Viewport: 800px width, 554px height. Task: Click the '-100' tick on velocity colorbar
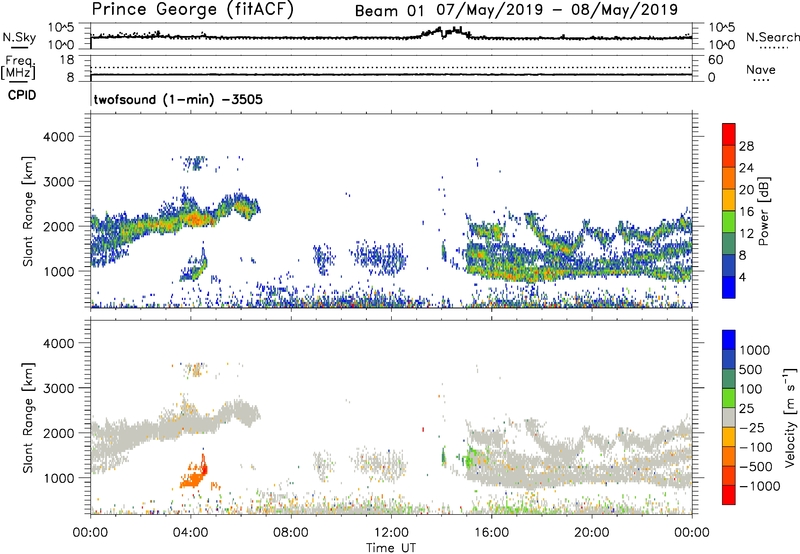point(756,447)
